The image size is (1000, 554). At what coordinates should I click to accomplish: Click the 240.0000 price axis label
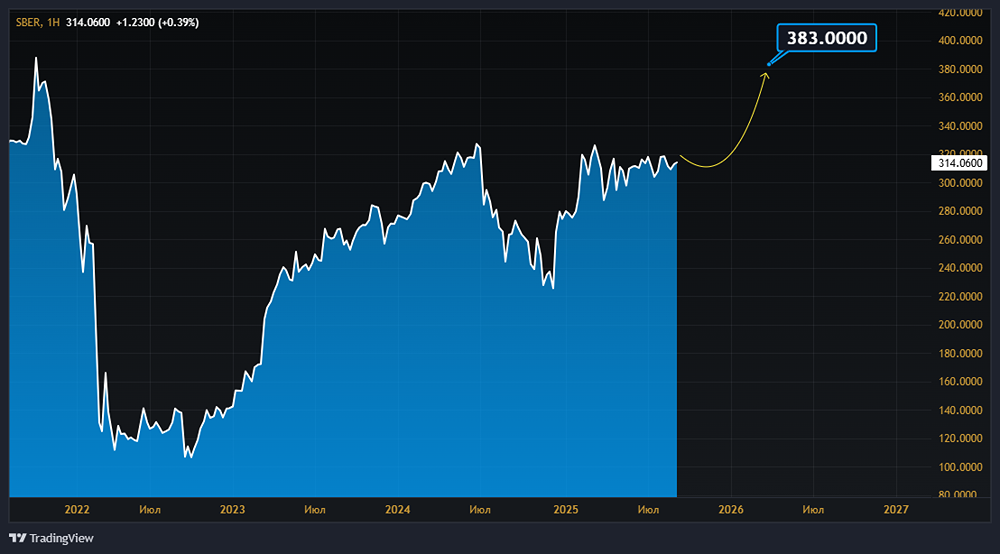point(960,268)
